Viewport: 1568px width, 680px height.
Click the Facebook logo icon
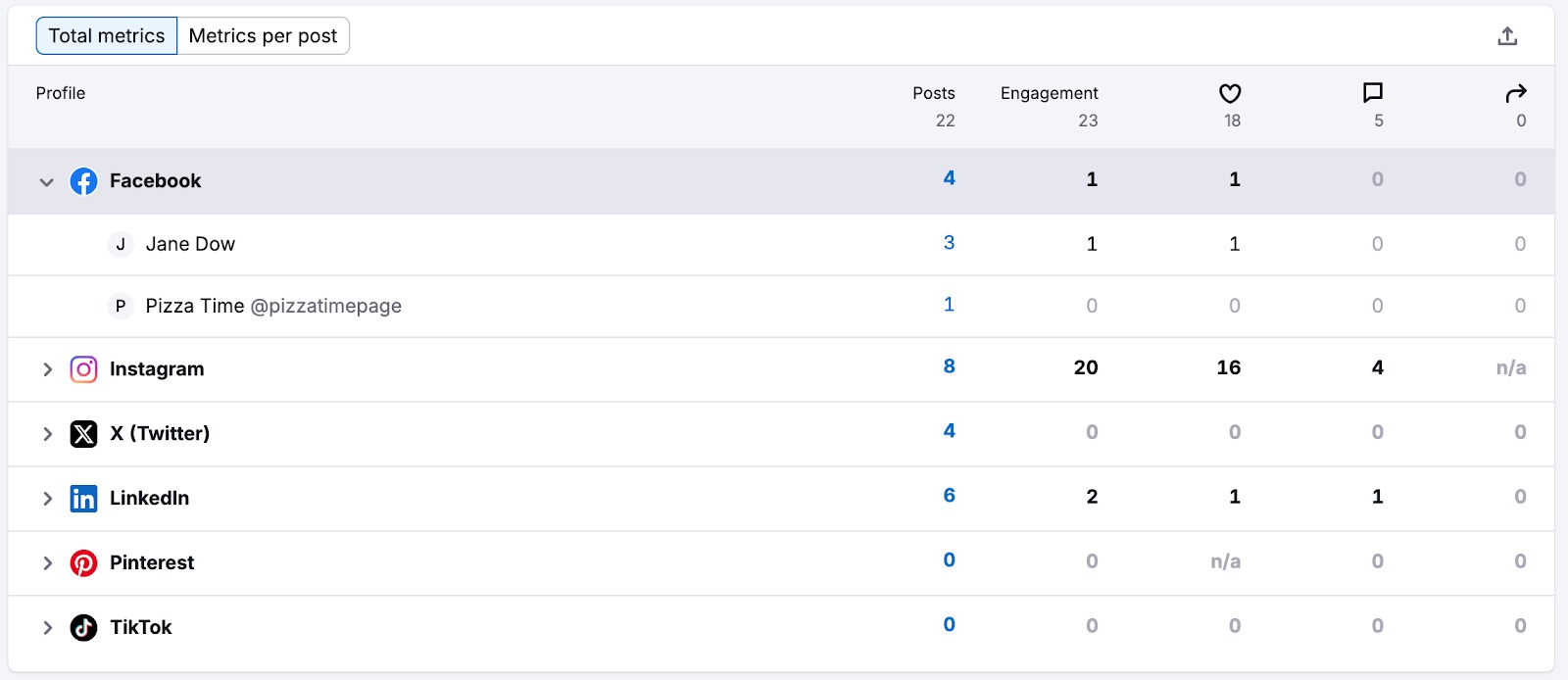coord(83,181)
